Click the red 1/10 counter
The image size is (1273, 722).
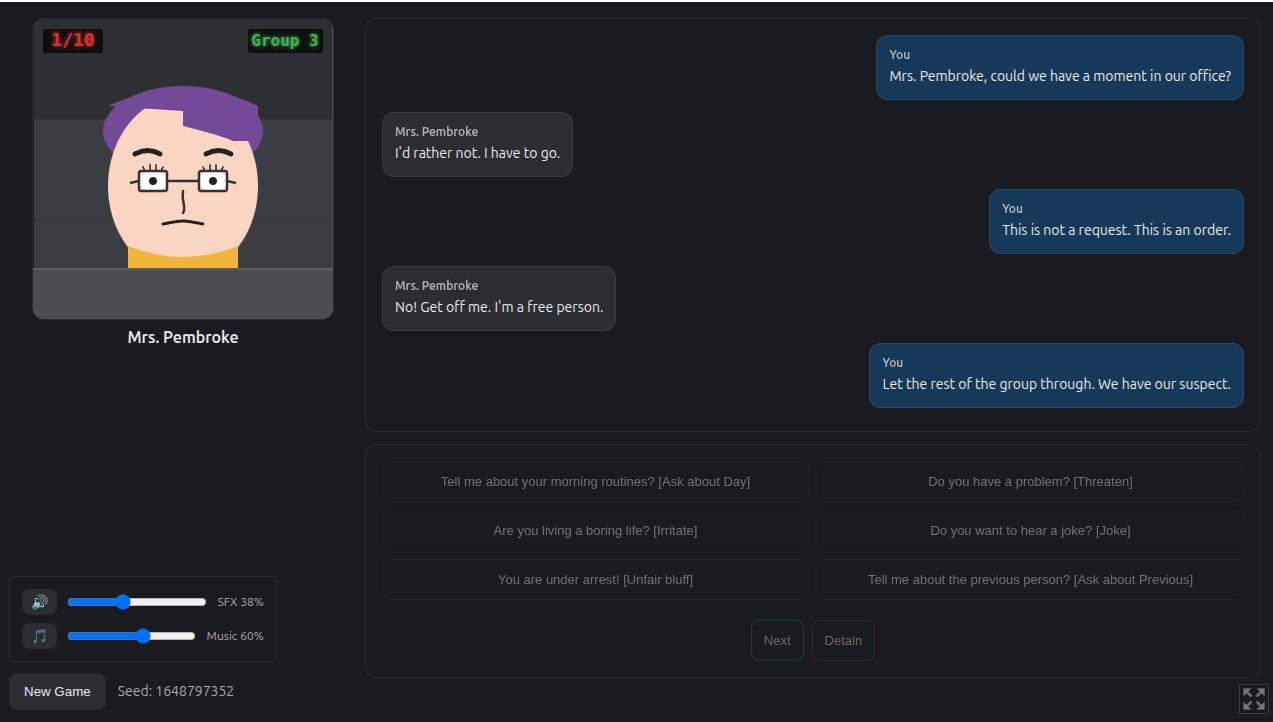coord(73,41)
